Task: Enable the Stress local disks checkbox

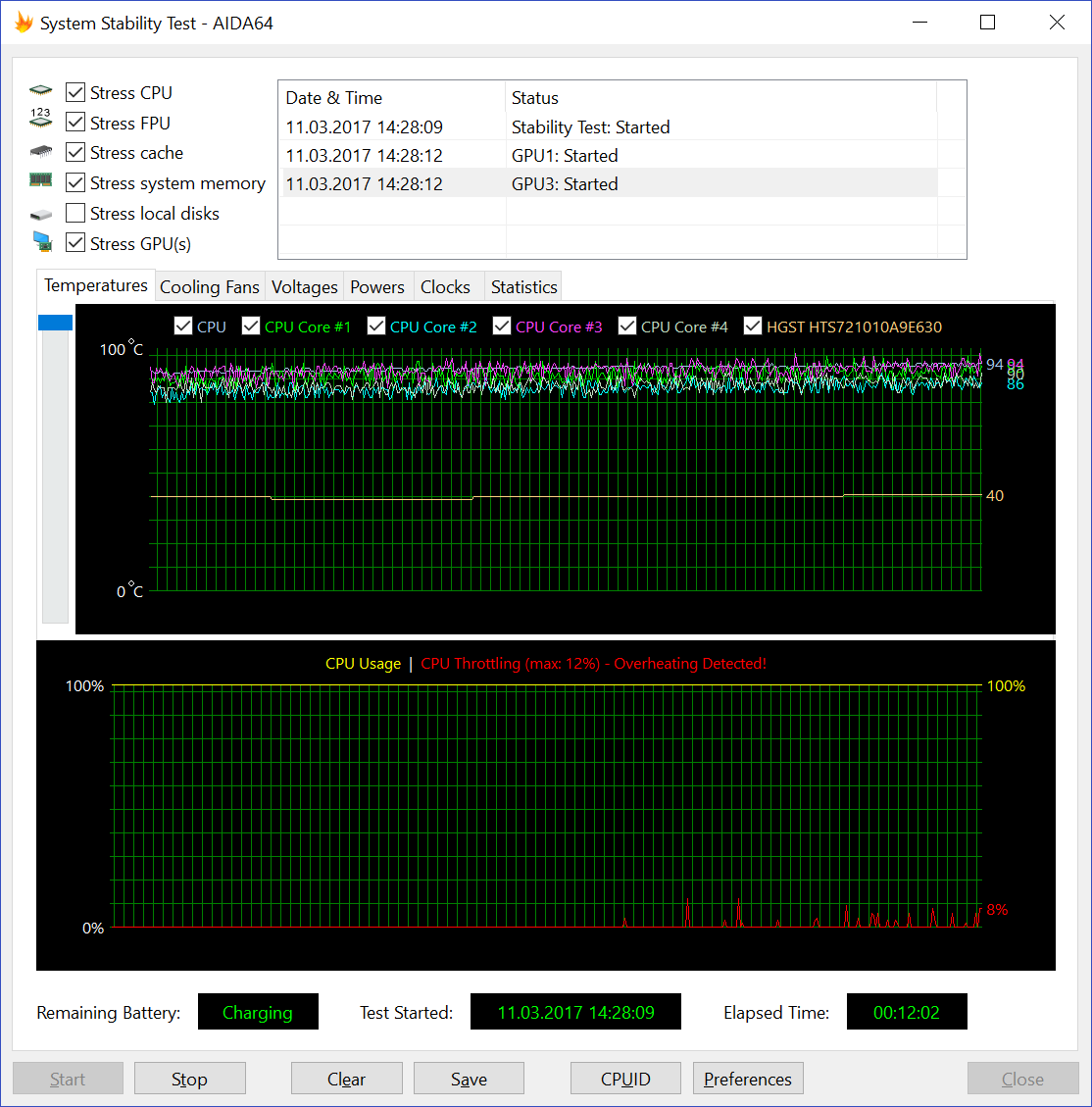Action: [75, 213]
